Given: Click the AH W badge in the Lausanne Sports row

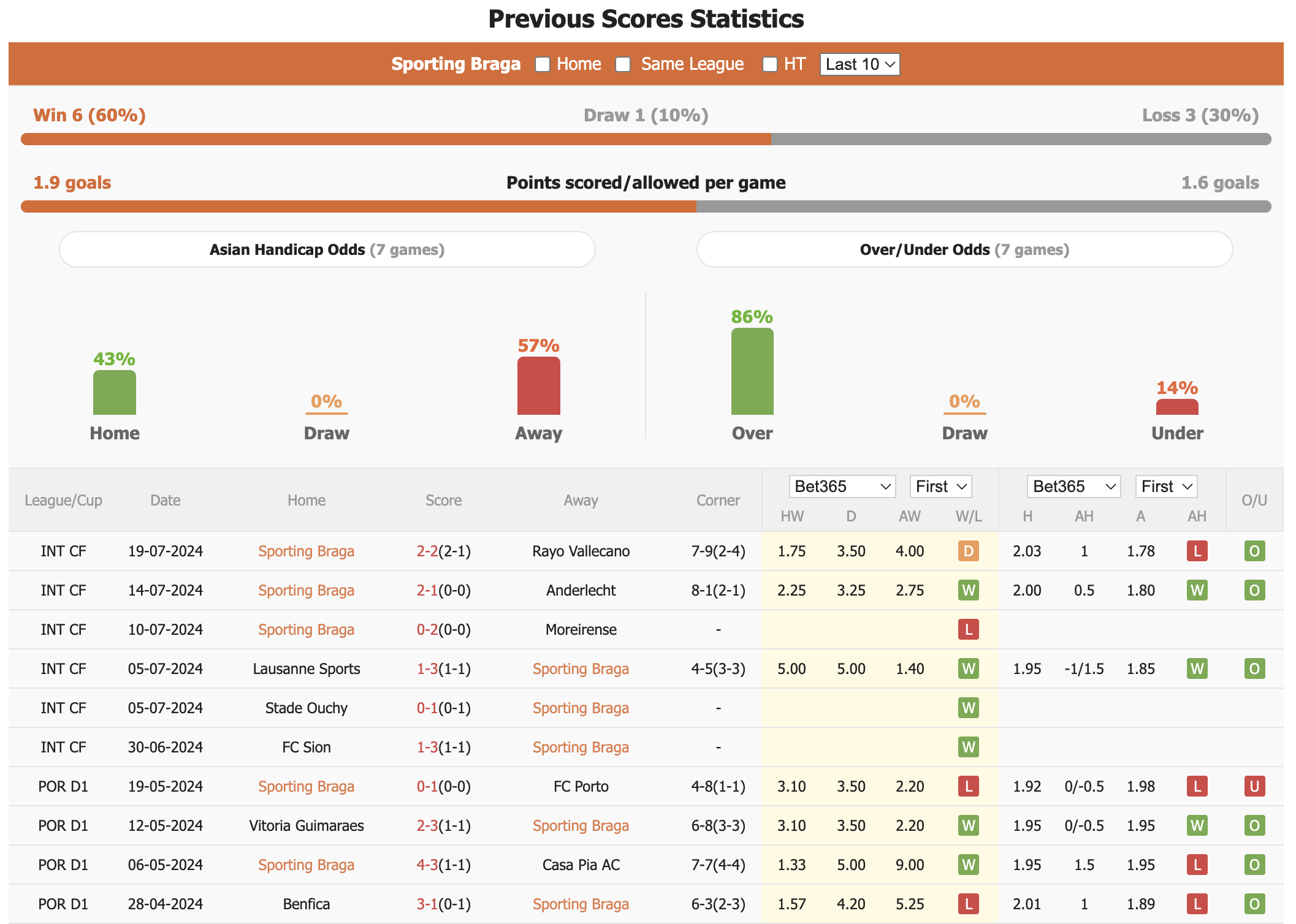Looking at the screenshot, I should click(1197, 668).
